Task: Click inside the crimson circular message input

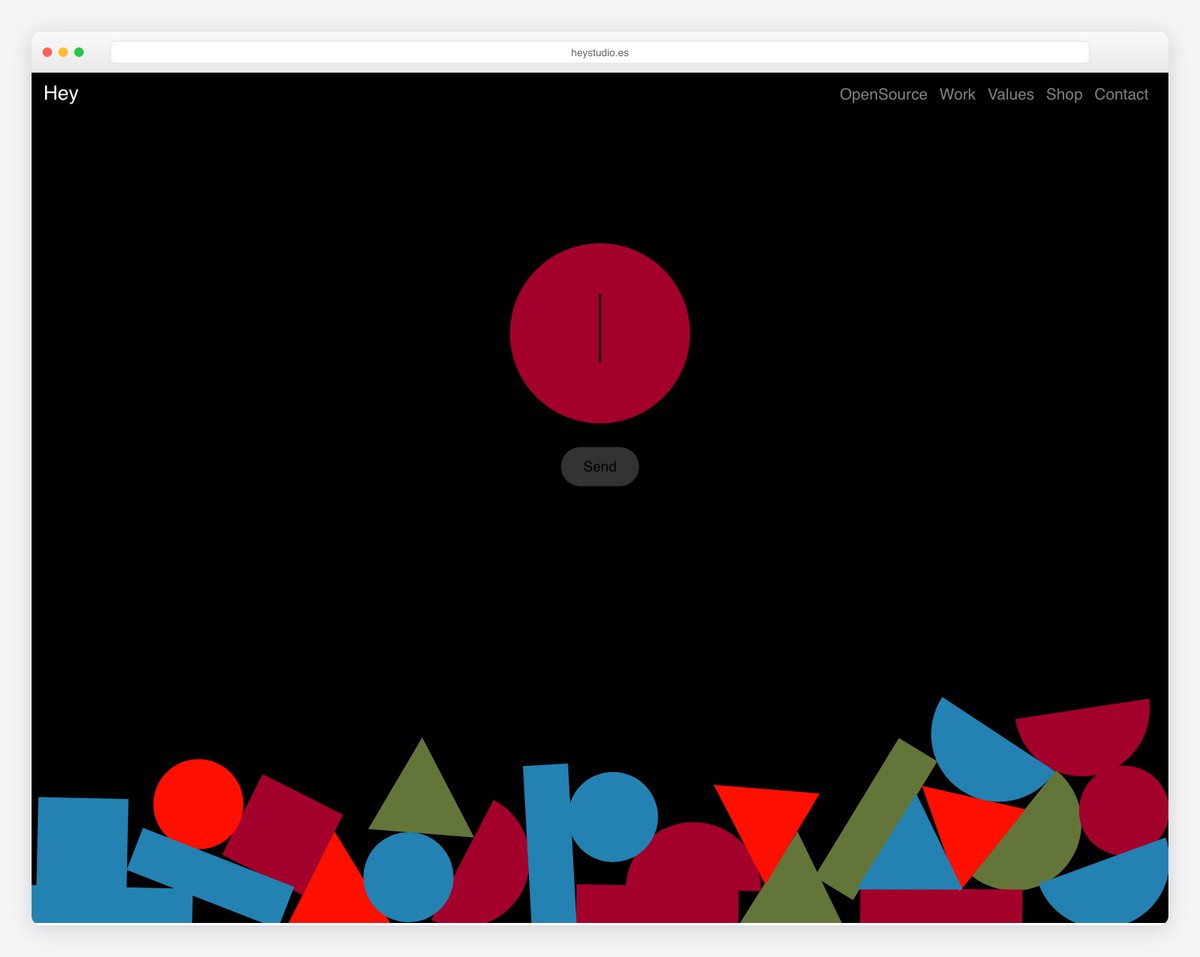Action: click(x=600, y=333)
